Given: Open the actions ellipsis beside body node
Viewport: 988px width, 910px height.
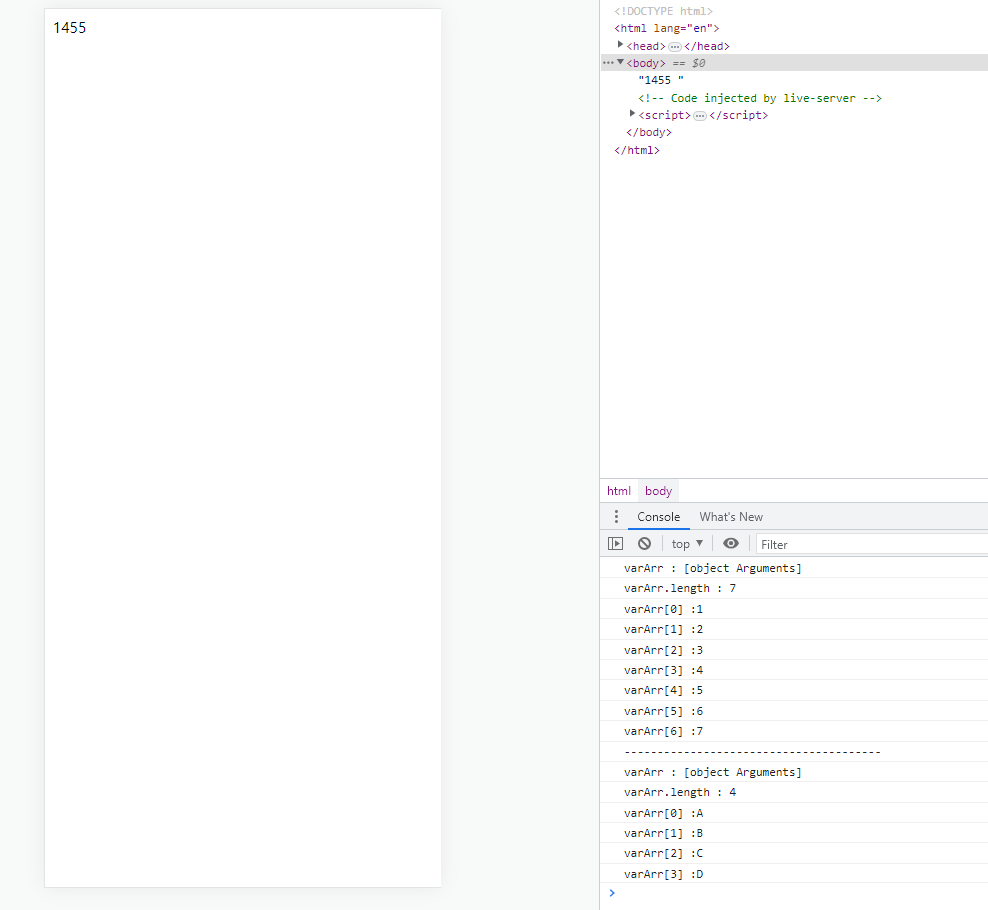Looking at the screenshot, I should tap(607, 62).
